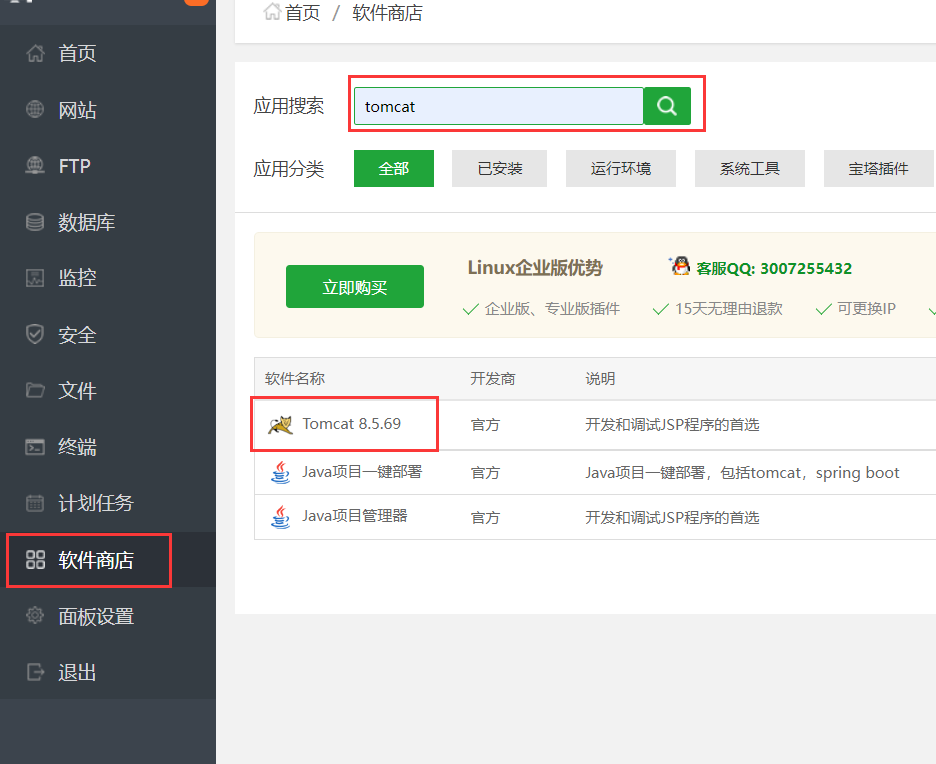The height and width of the screenshot is (764, 936).
Task: Switch filter to 运行环境
Action: tap(620, 168)
